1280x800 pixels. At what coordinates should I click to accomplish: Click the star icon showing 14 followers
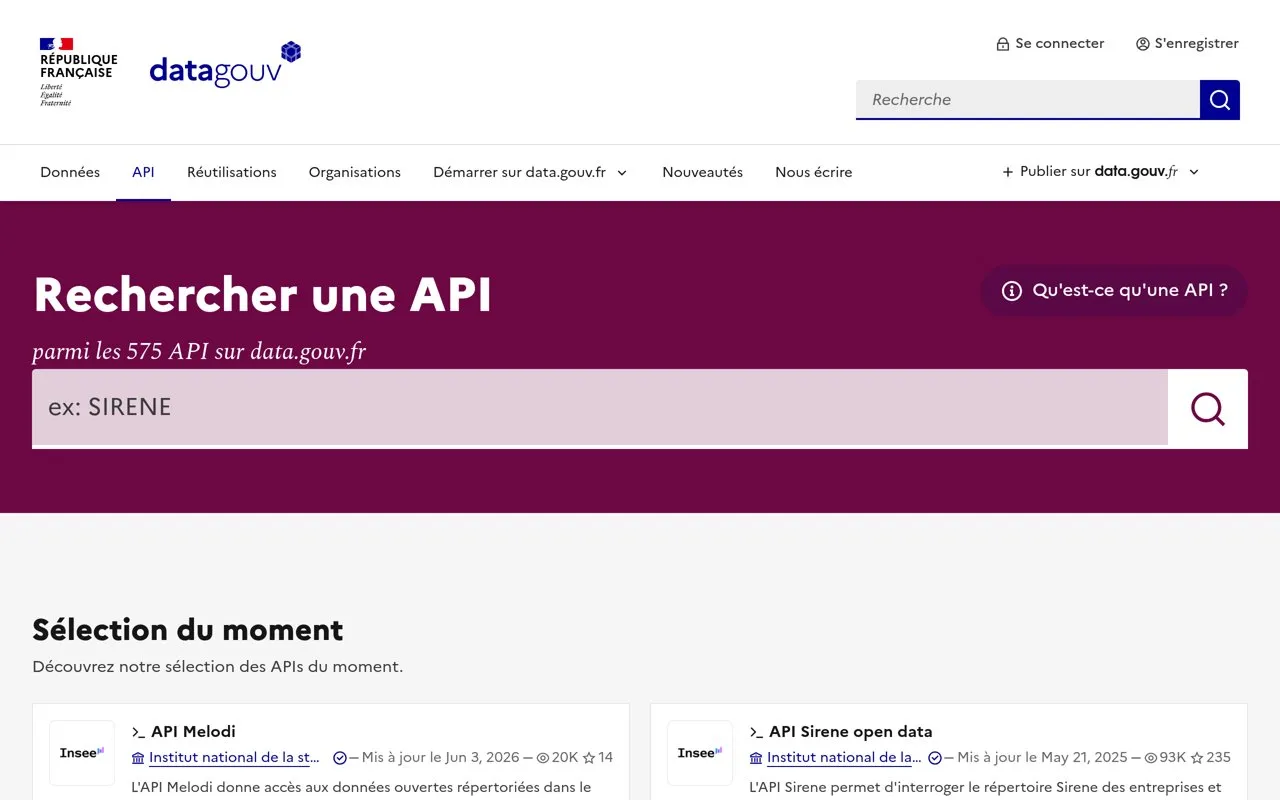pos(589,758)
